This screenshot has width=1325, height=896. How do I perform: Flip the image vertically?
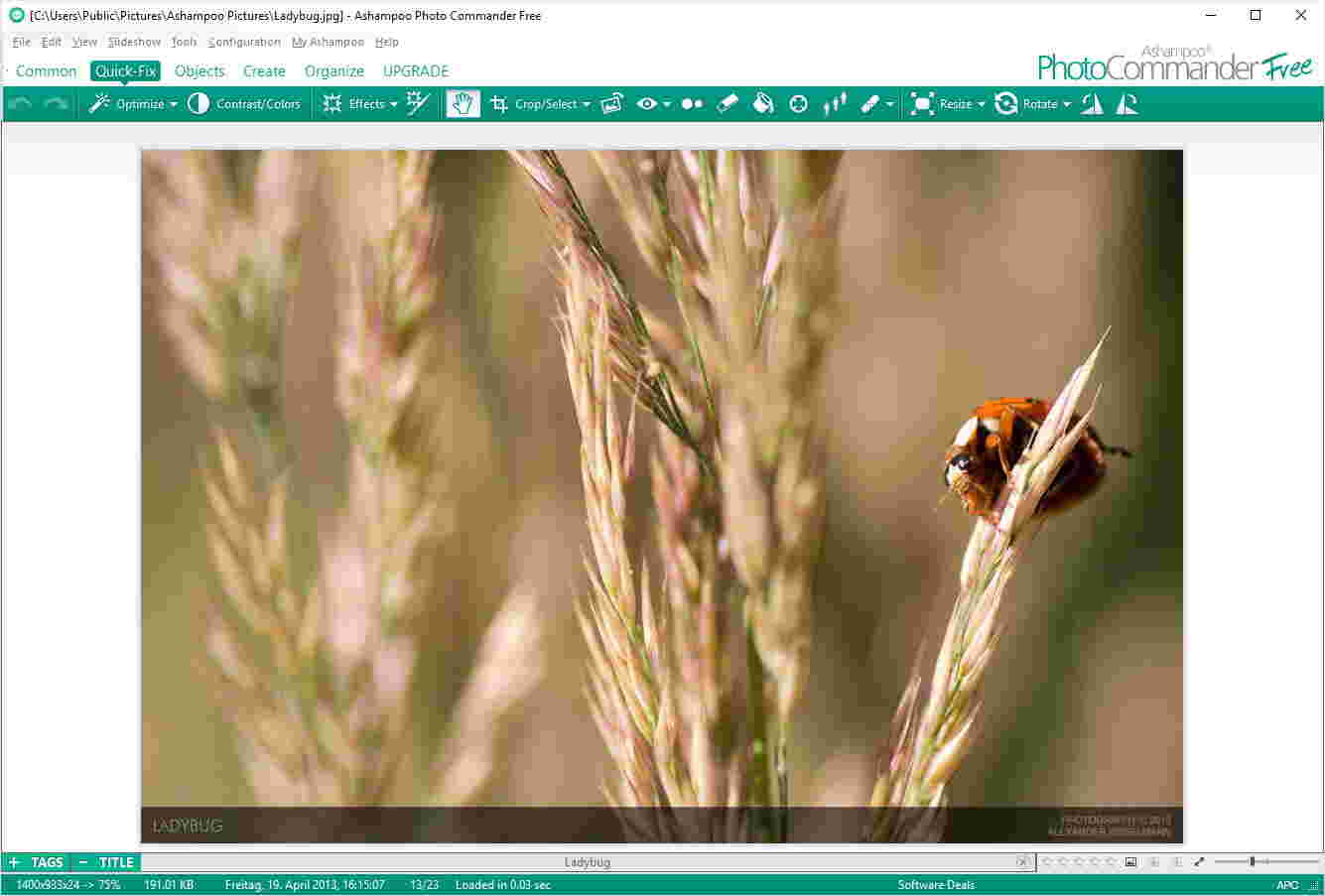click(1125, 103)
